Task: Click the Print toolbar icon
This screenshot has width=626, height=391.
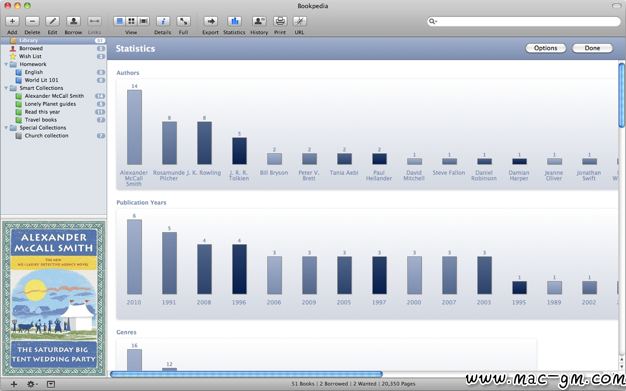Action: pyautogui.click(x=280, y=21)
